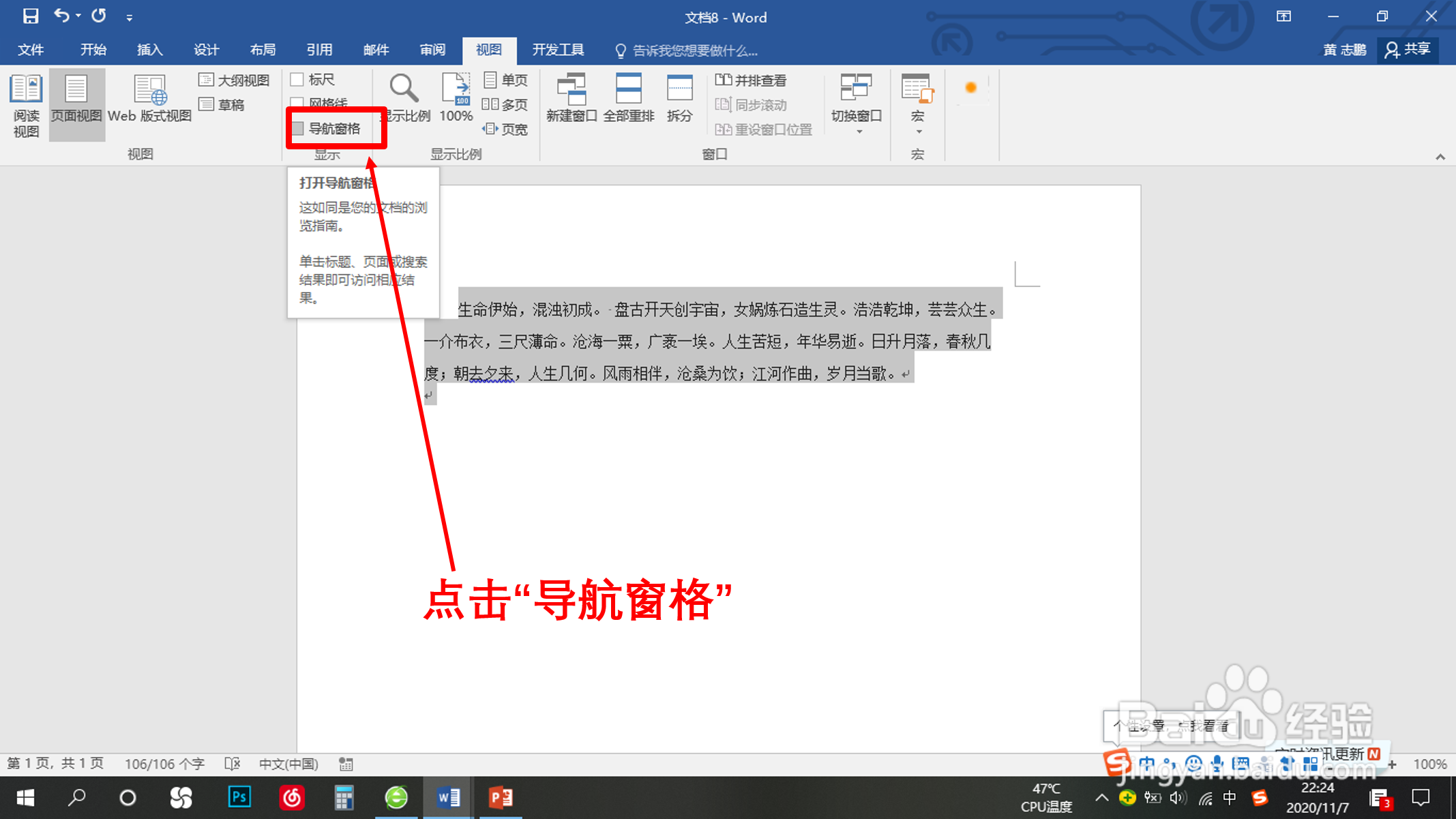Viewport: 1456px width, 819px height.
Task: Open the 文件 menu
Action: tap(30, 50)
